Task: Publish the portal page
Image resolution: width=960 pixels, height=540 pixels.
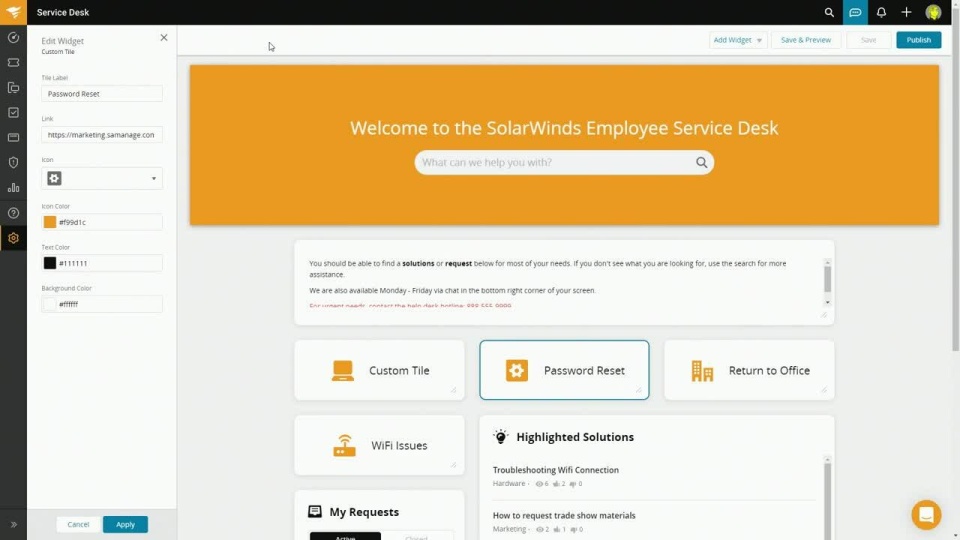Action: (x=918, y=40)
